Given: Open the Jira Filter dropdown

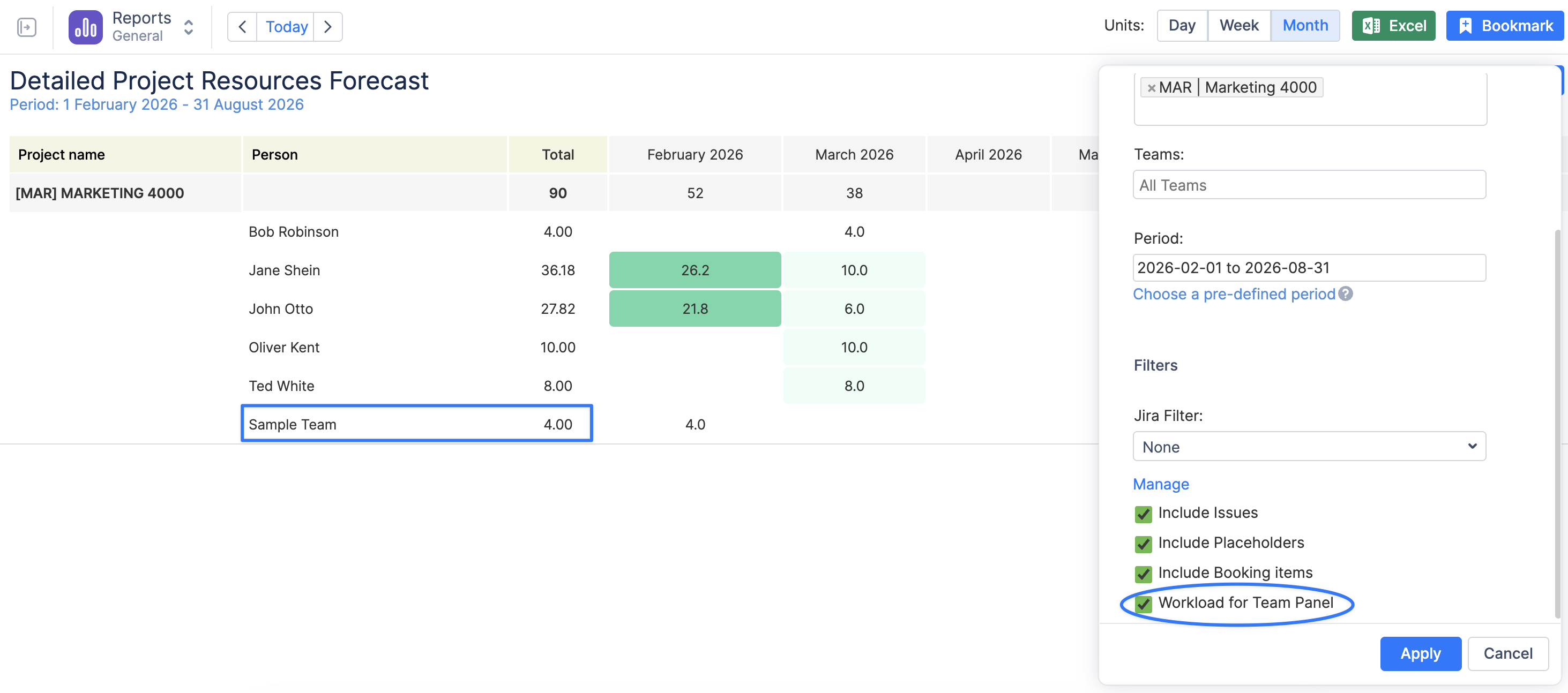Looking at the screenshot, I should click(x=1309, y=447).
